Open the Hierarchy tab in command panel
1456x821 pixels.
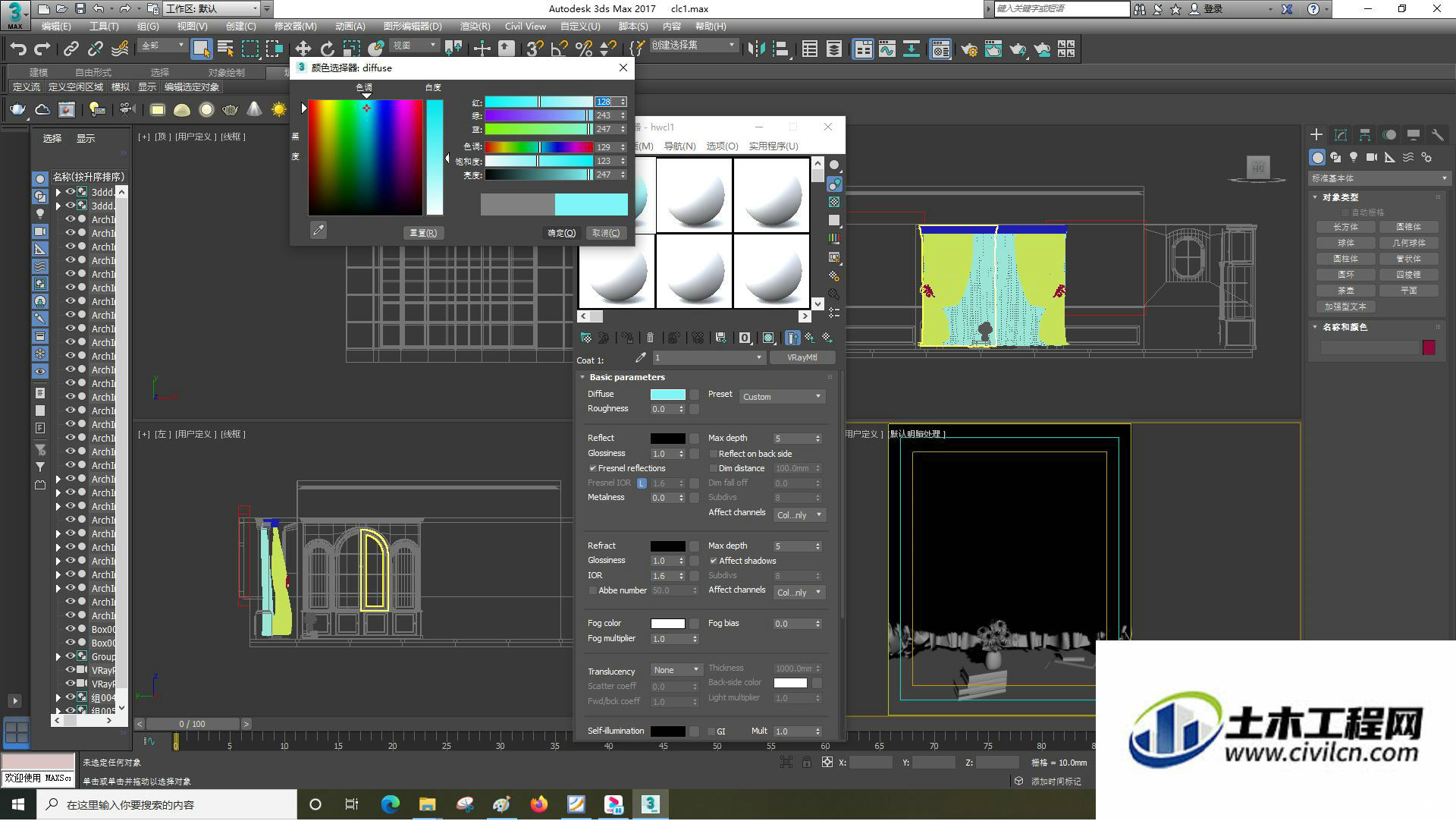click(x=1364, y=135)
